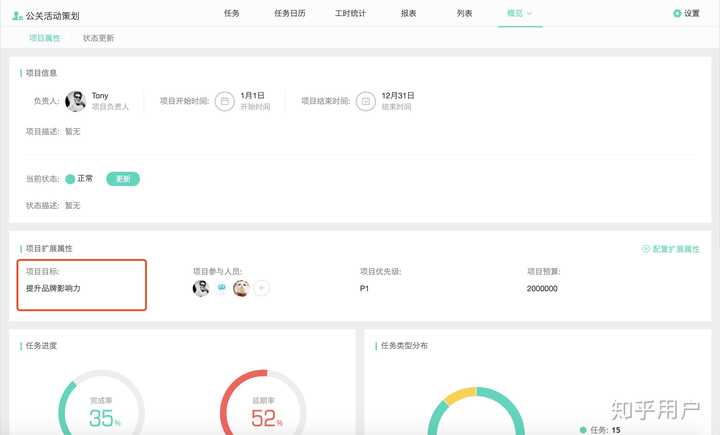Image resolution: width=720 pixels, height=435 pixels.
Task: Click the 延期率 52% progress ring
Action: [263, 403]
